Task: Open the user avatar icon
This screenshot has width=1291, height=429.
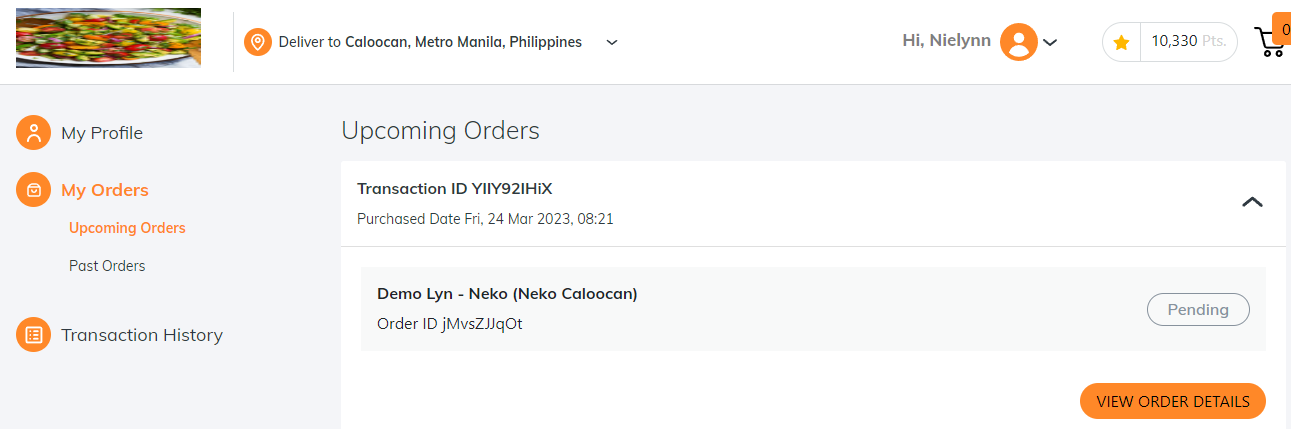Action: pos(1019,42)
